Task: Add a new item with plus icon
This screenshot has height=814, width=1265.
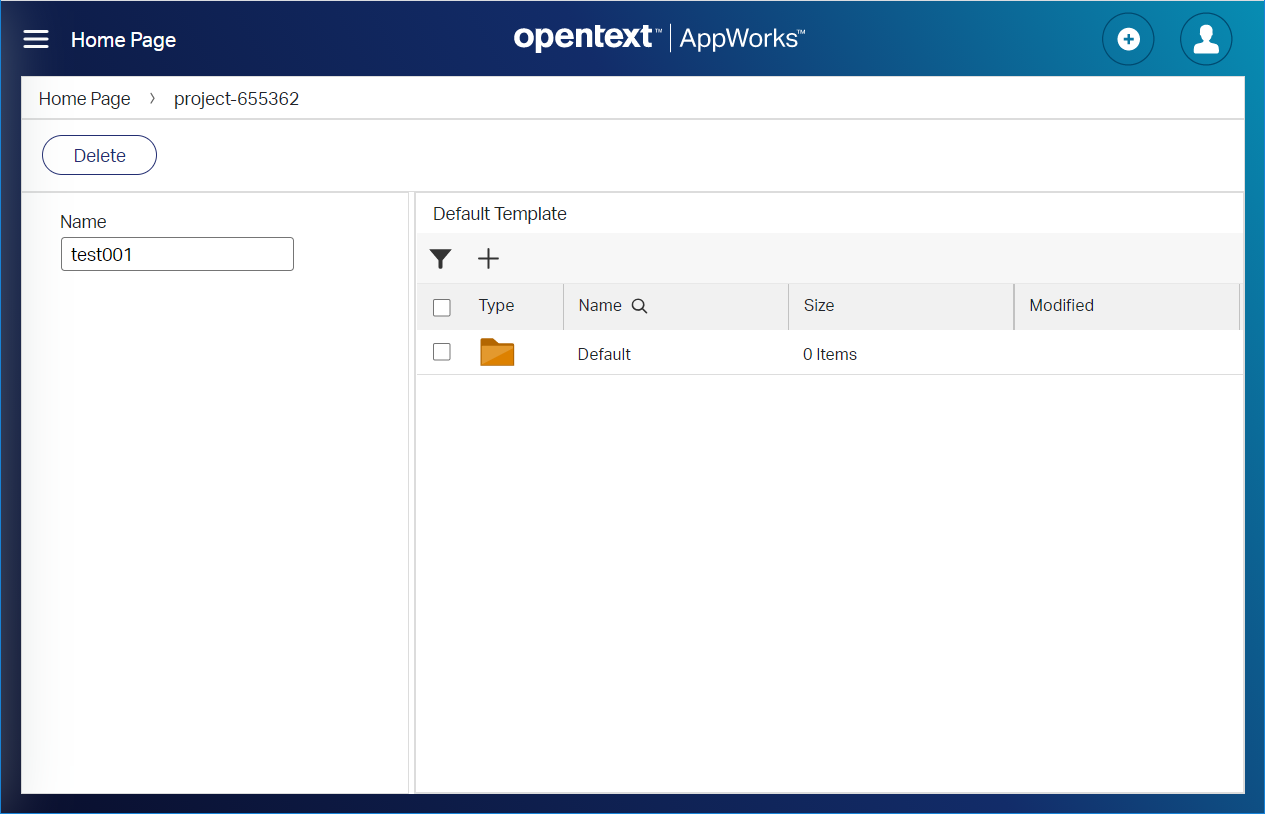Action: click(488, 259)
